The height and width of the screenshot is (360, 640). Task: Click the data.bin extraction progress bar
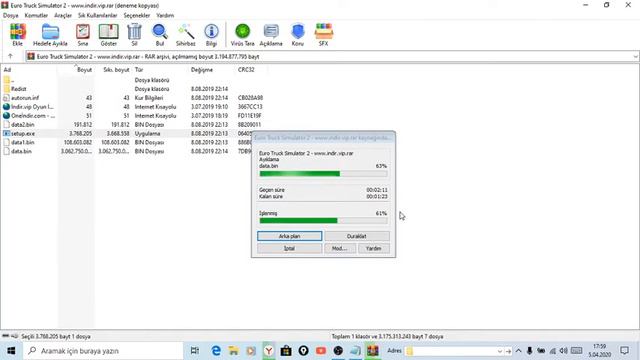(323, 174)
